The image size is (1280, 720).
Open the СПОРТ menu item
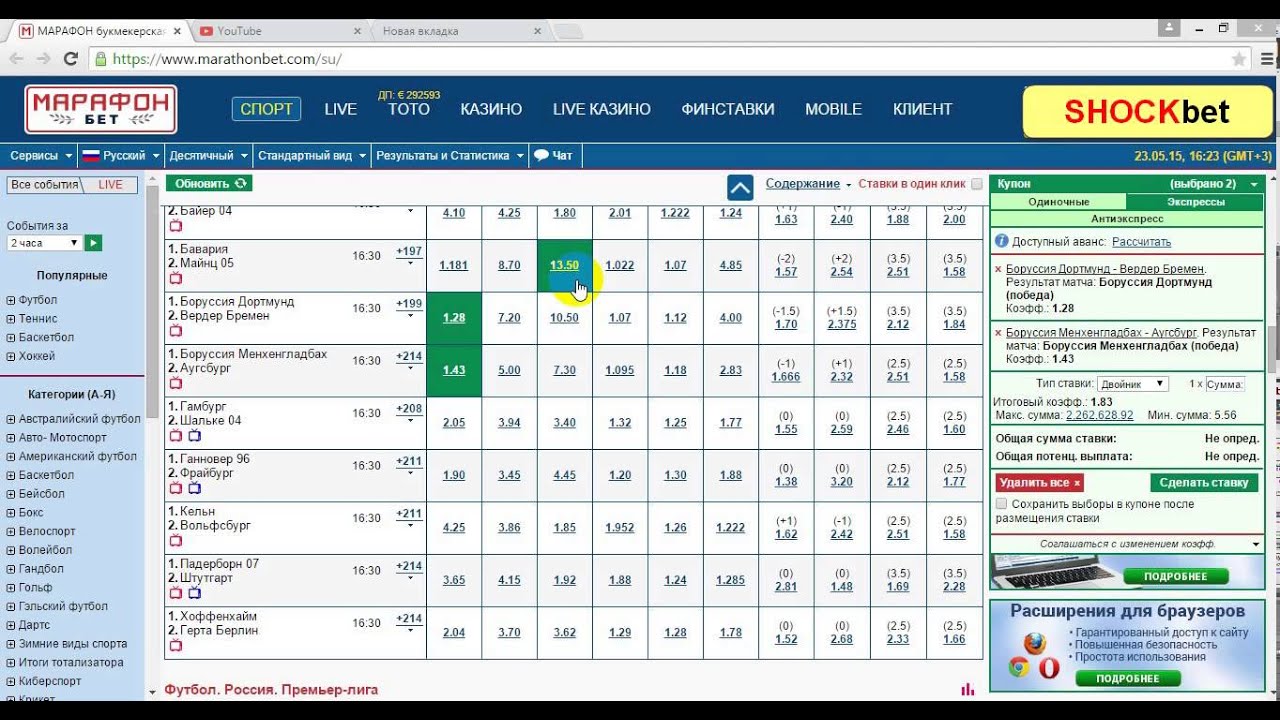pos(266,109)
